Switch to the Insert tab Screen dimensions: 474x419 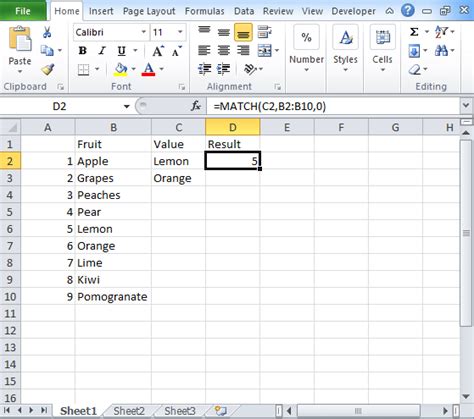tap(101, 11)
